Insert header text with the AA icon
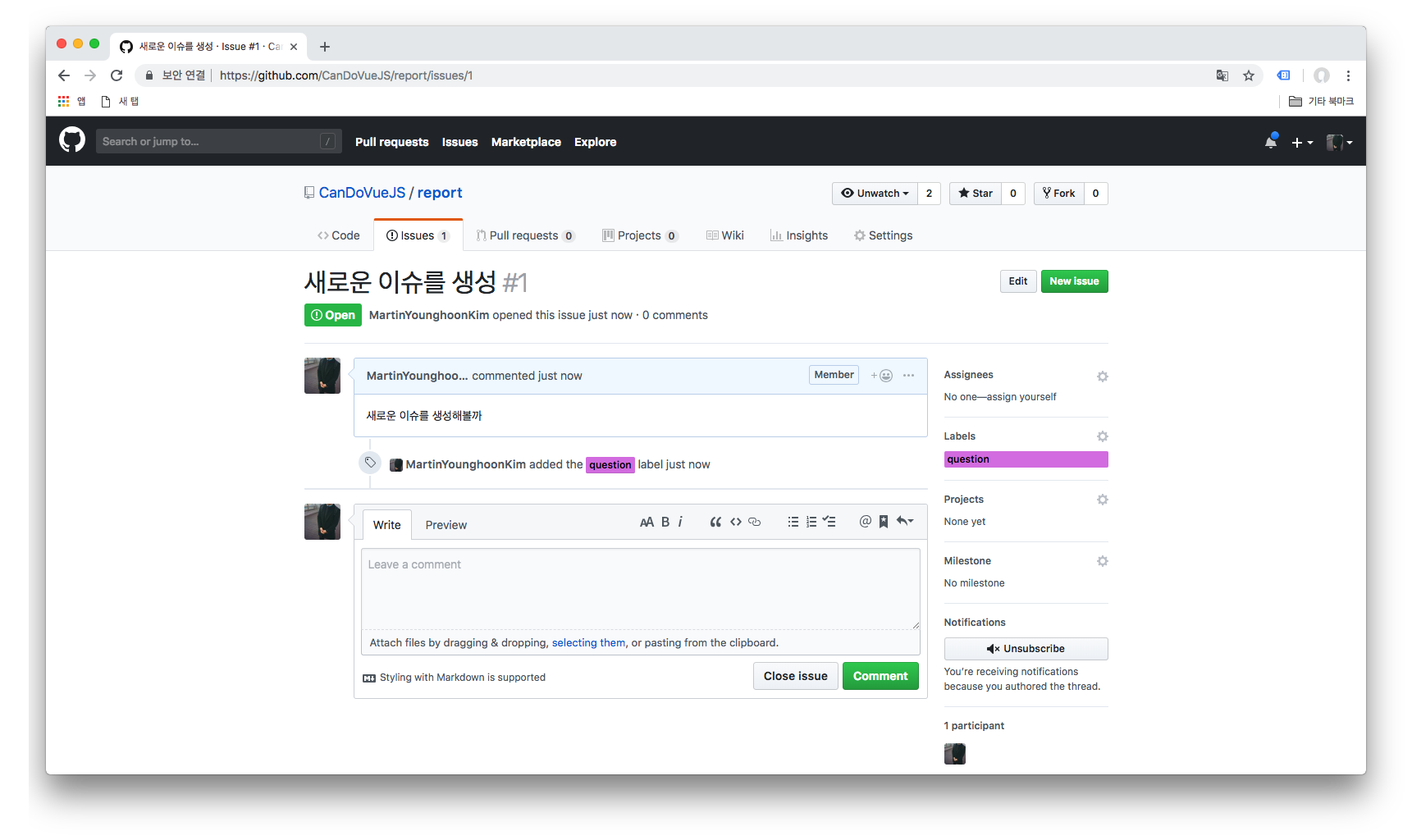This screenshot has height=840, width=1412. [x=647, y=522]
